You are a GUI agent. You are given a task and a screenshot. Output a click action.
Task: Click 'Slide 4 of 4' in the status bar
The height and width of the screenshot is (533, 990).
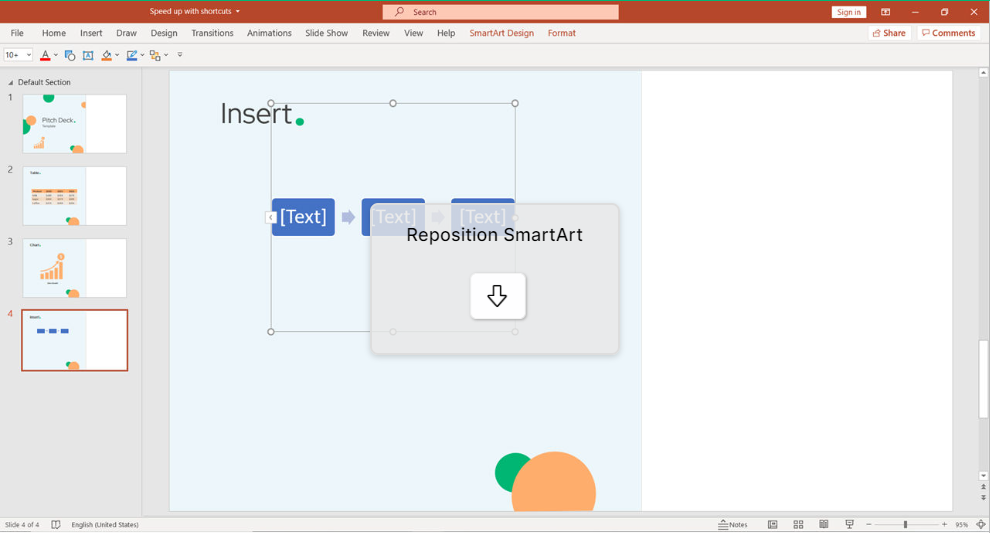point(22,525)
